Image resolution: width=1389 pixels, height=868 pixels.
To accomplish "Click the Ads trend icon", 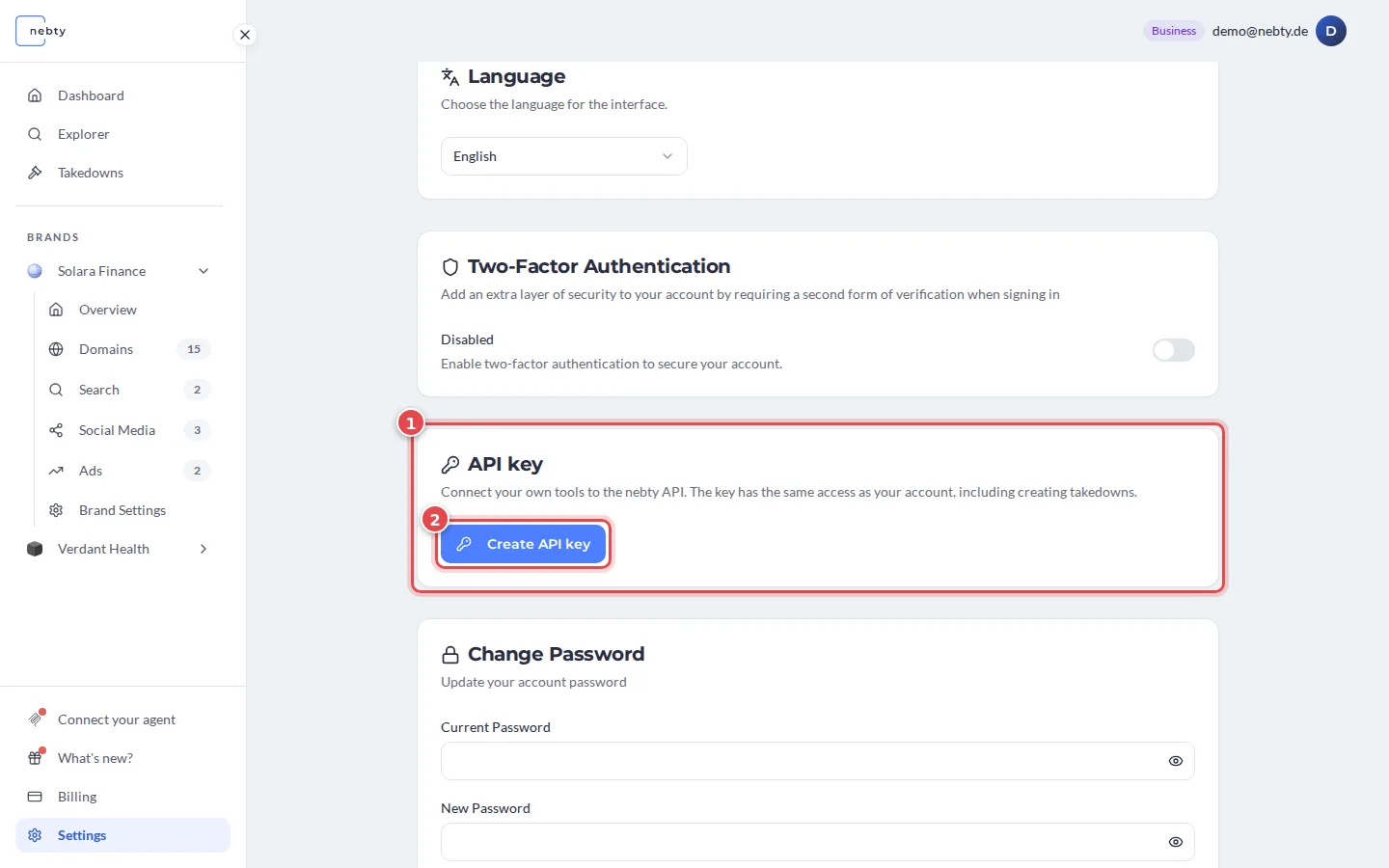I will 56,471.
